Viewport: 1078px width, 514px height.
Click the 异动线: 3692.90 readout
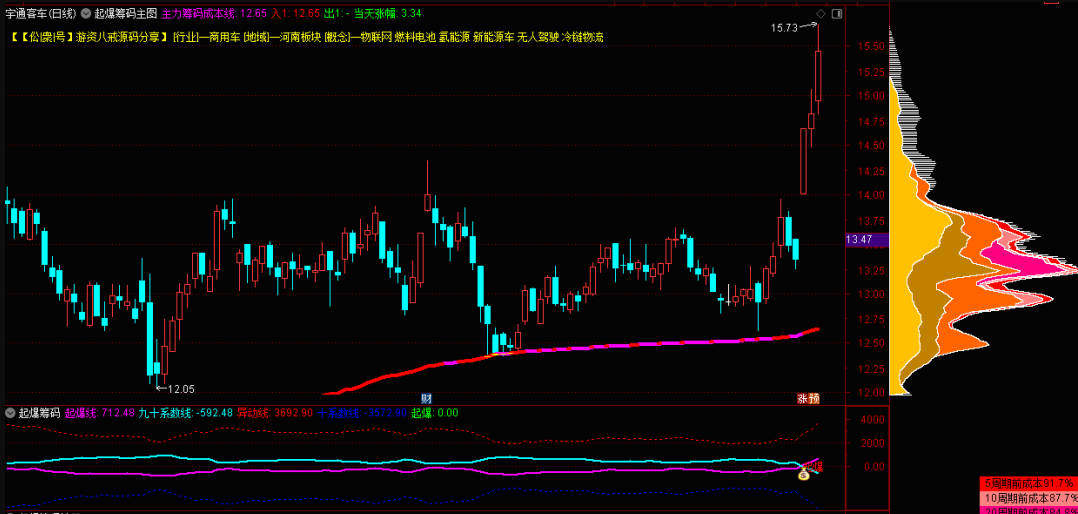click(x=276, y=413)
